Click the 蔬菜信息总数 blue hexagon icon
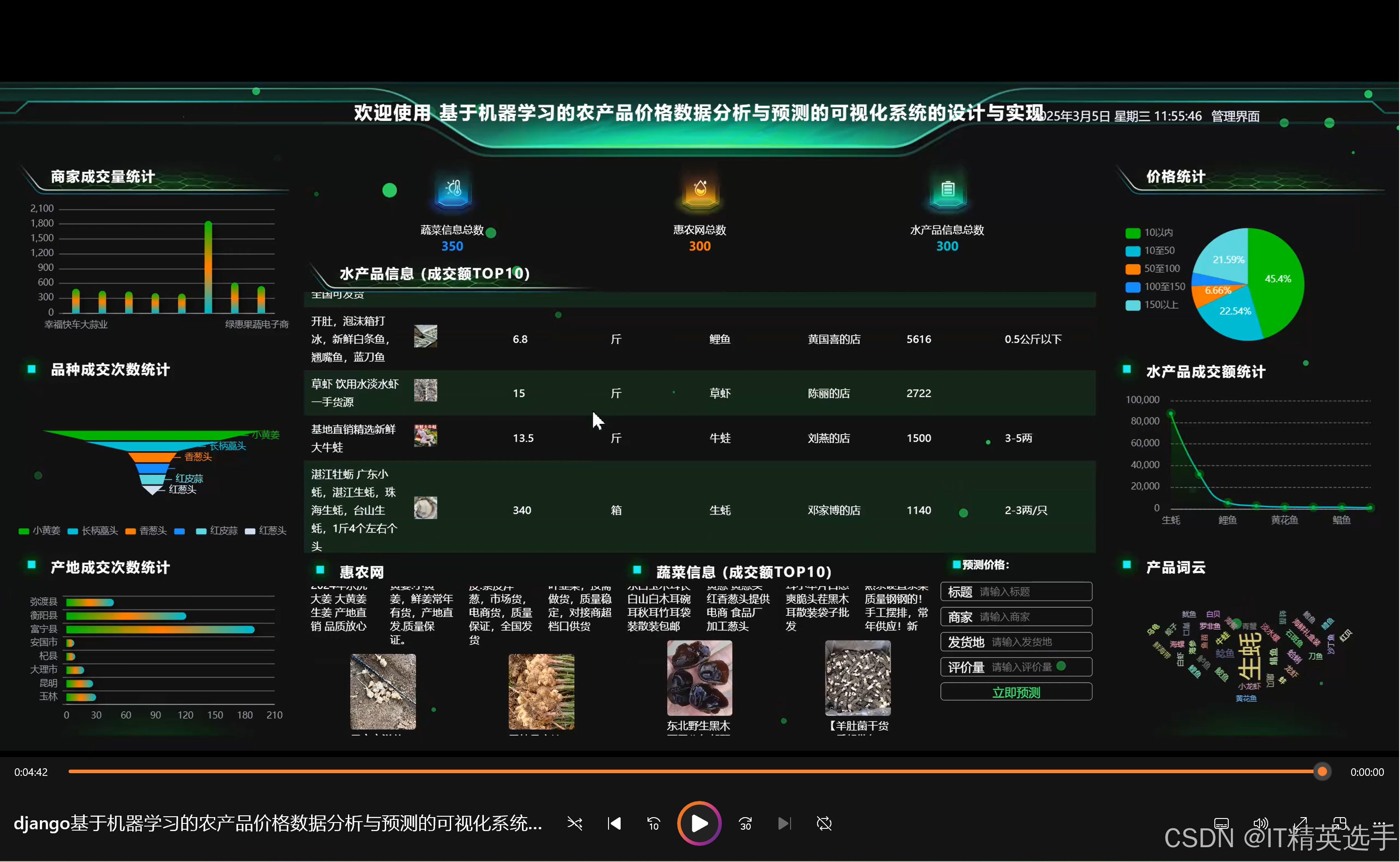Image resolution: width=1400 pixels, height=862 pixels. pos(452,191)
